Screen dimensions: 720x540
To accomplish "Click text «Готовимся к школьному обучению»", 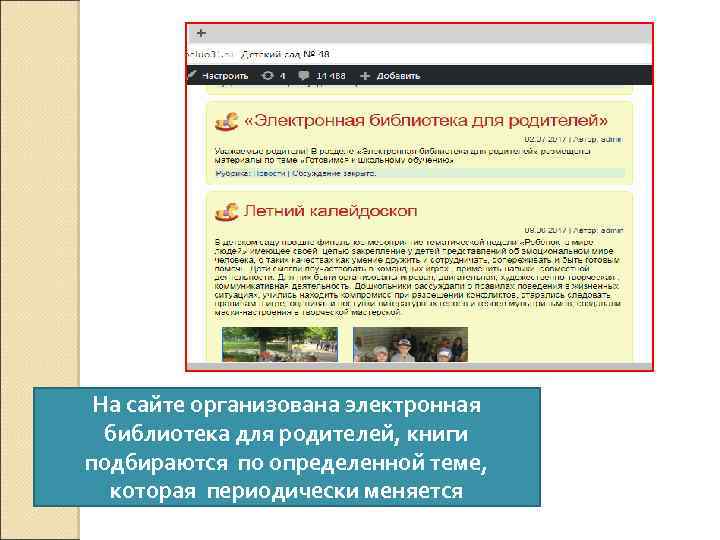I will click(377, 160).
